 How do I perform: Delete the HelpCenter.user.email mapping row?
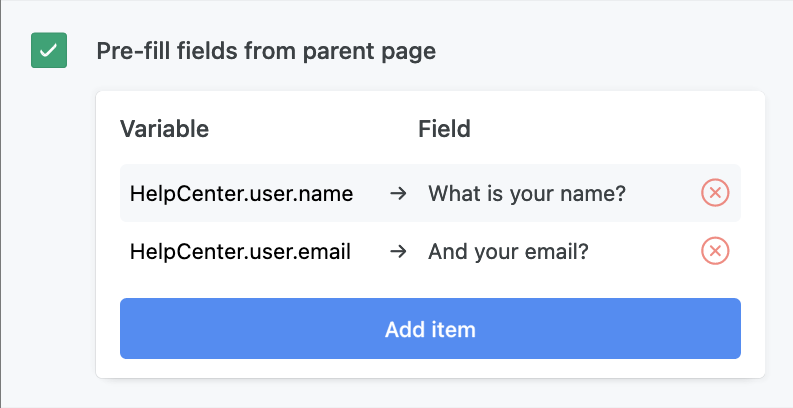pos(715,251)
